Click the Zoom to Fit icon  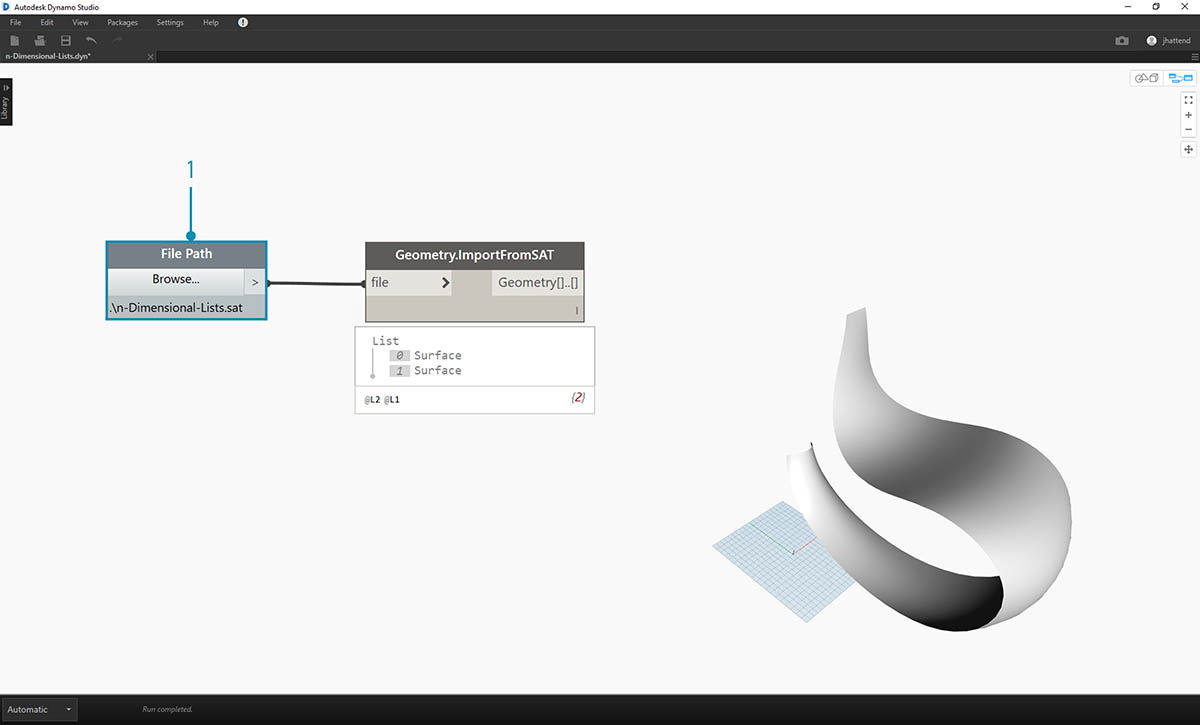click(1189, 100)
